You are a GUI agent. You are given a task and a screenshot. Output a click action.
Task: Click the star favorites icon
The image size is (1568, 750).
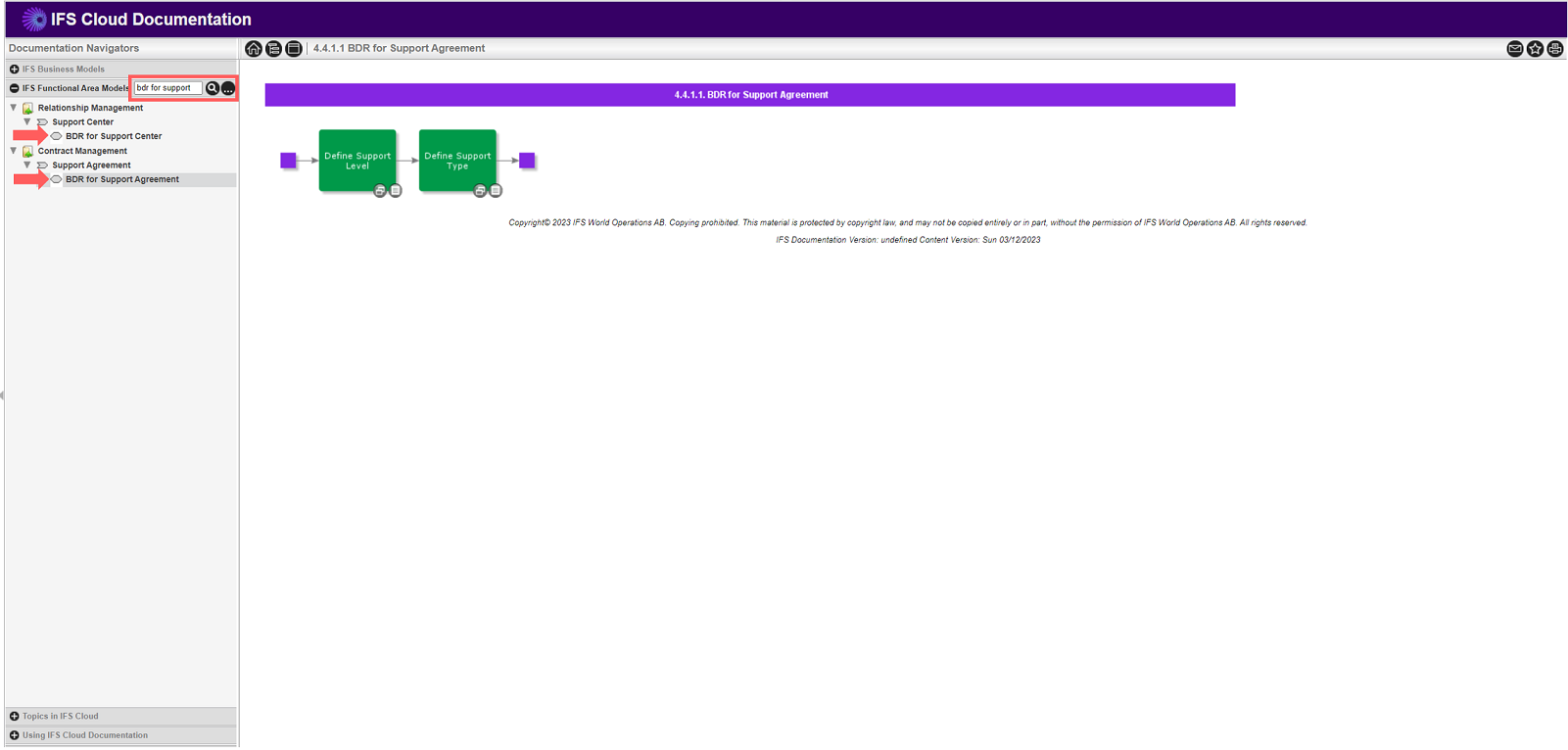[x=1535, y=49]
